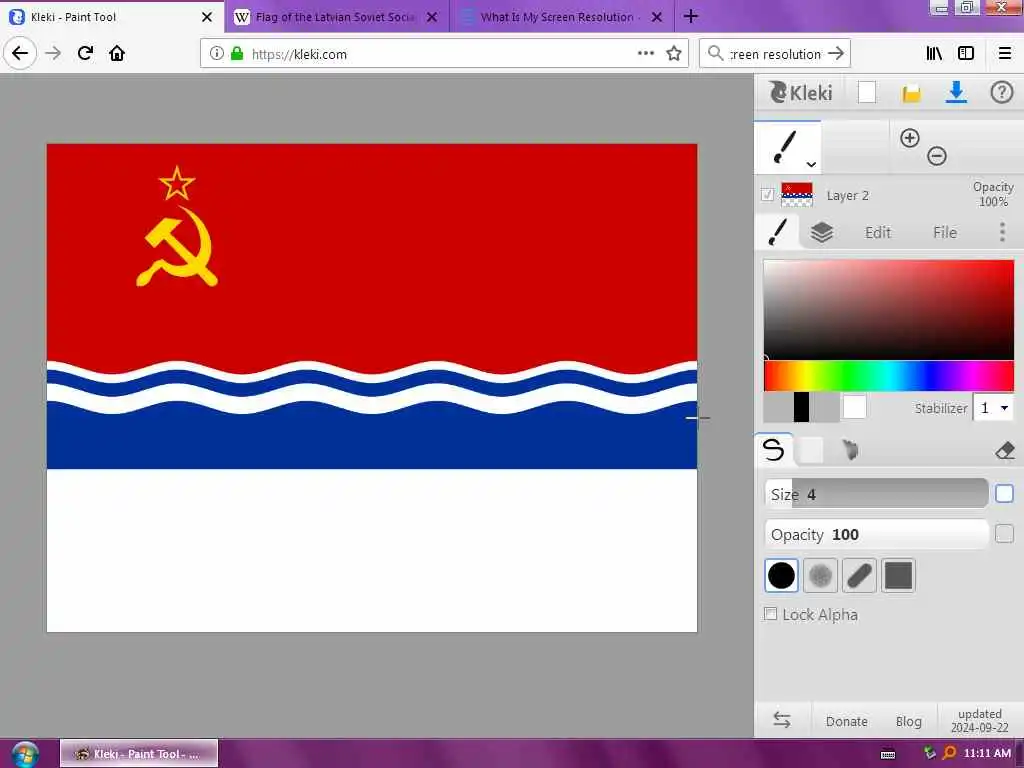Screen dimensions: 1024x768
Task: Toggle opacity pressure sensitivity checkbox
Action: tap(1004, 534)
